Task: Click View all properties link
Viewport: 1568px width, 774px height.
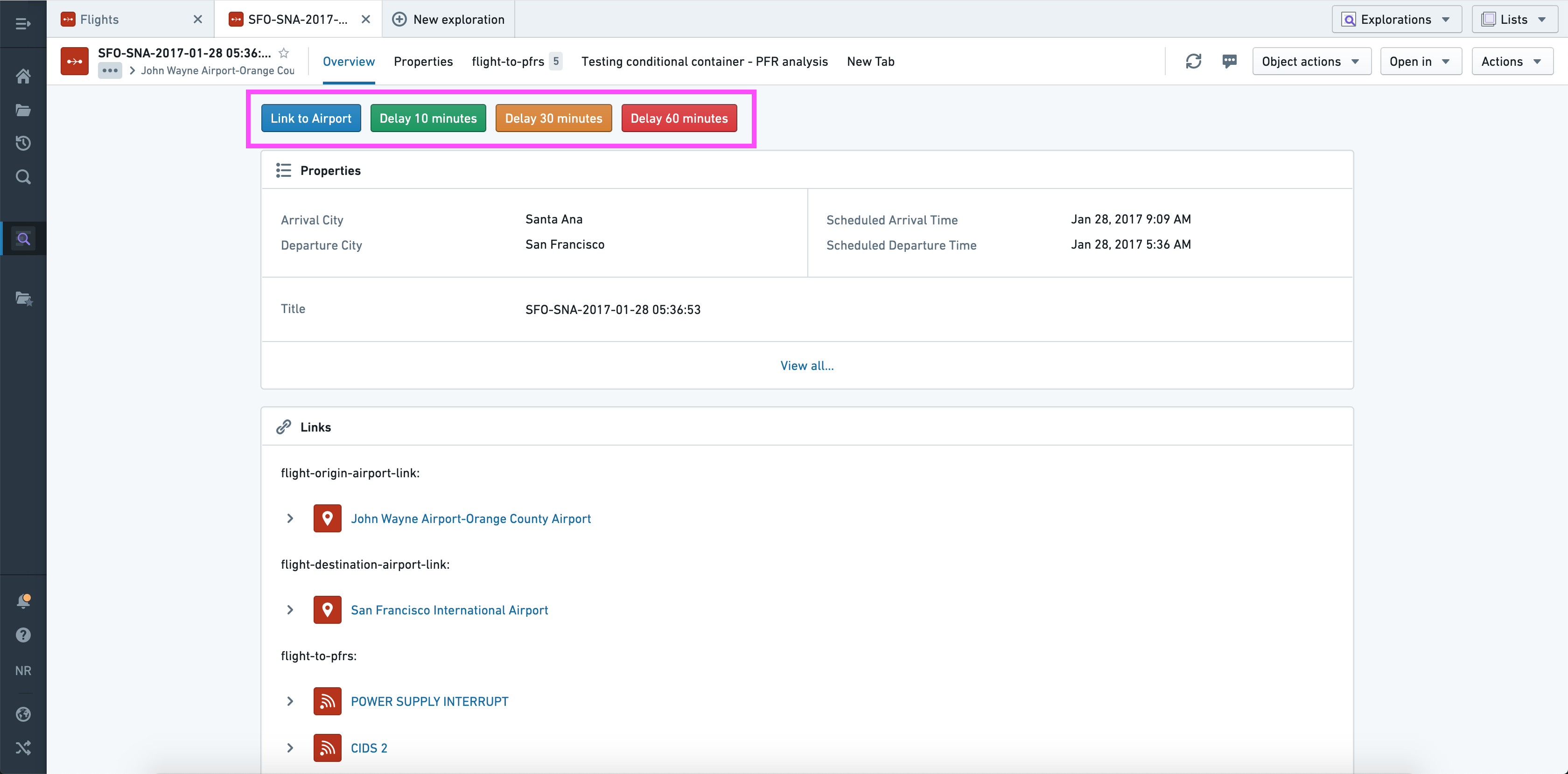Action: (807, 365)
